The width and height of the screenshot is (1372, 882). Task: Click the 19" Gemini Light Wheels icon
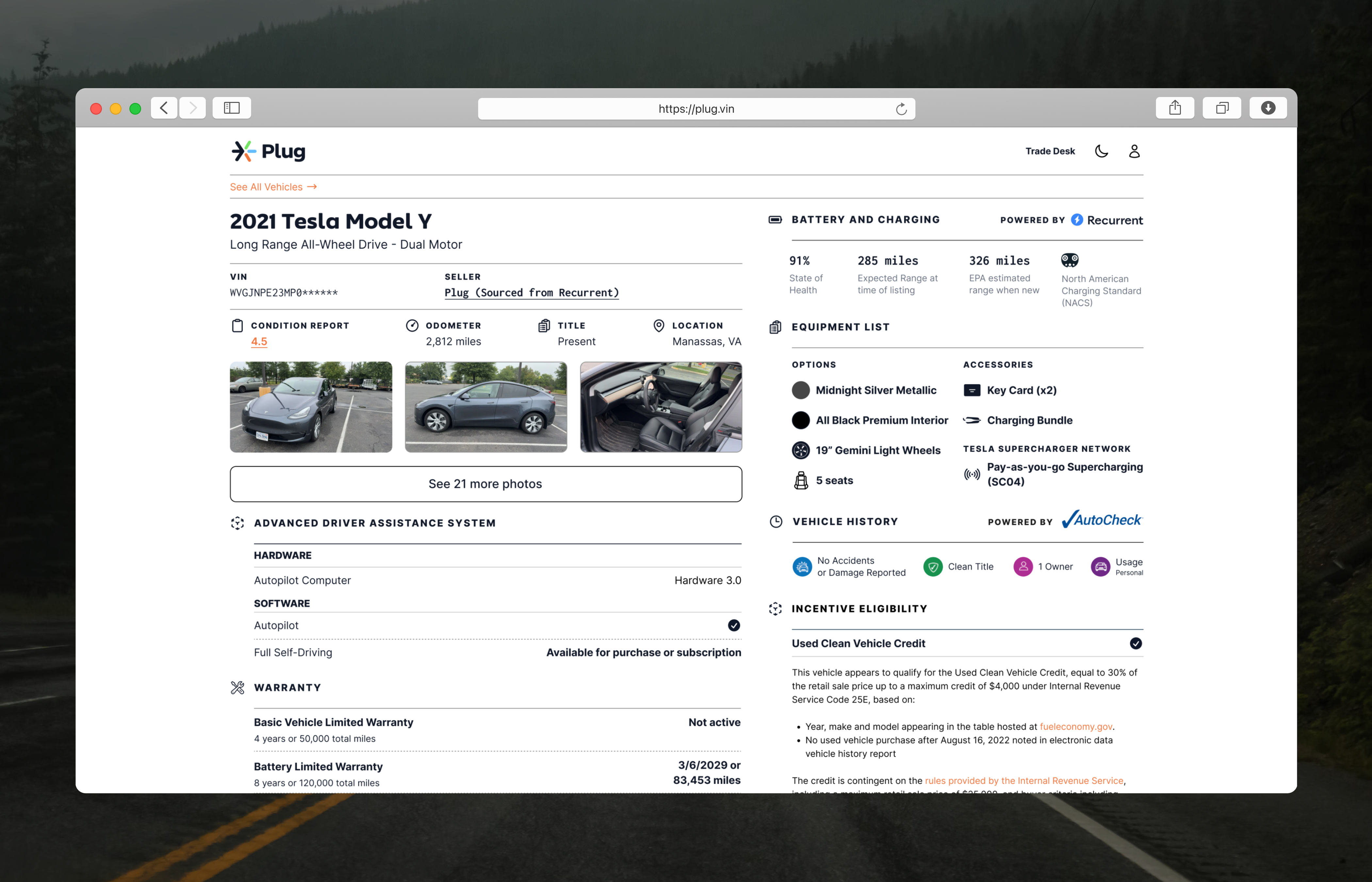click(801, 450)
